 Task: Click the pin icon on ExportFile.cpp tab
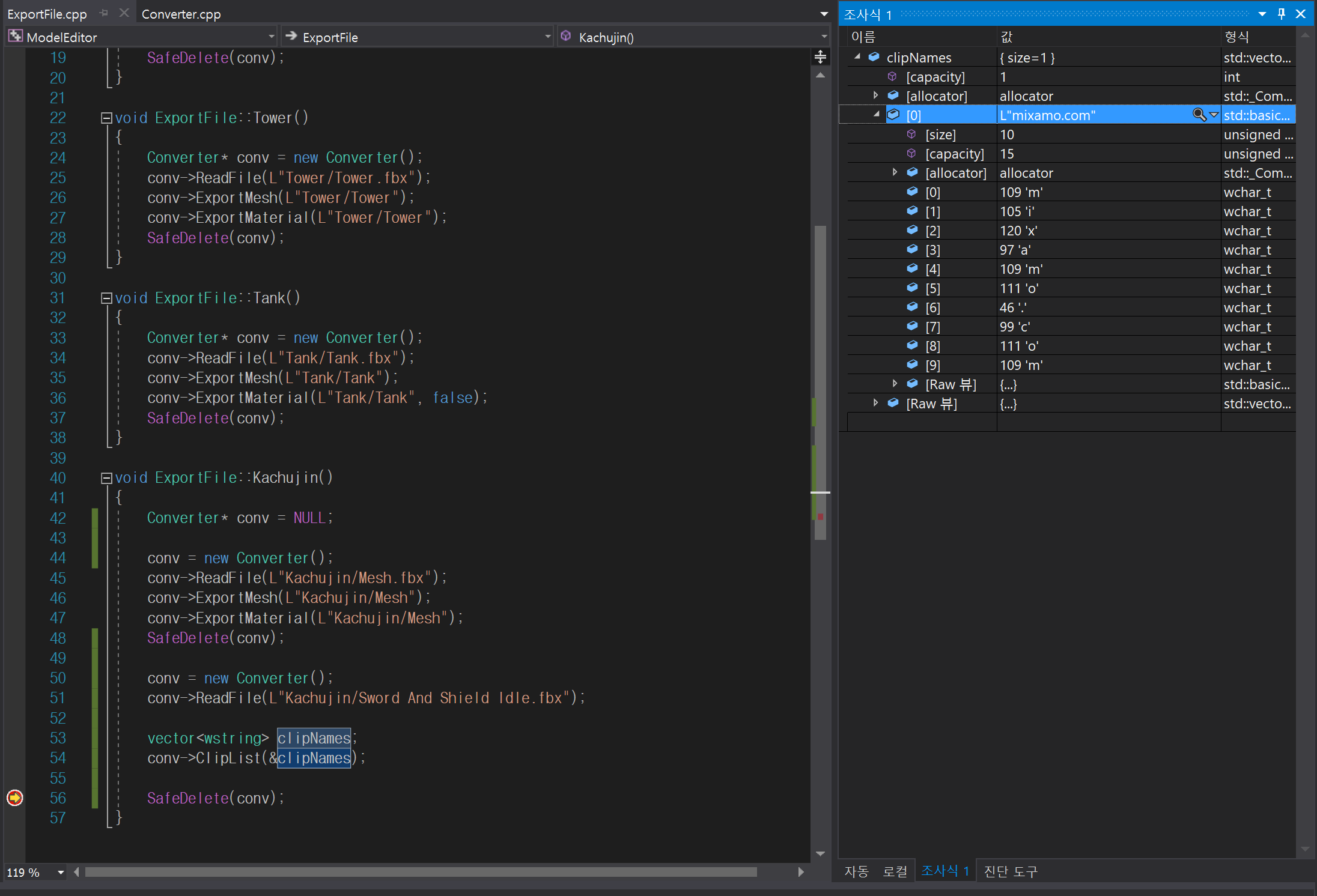click(104, 13)
